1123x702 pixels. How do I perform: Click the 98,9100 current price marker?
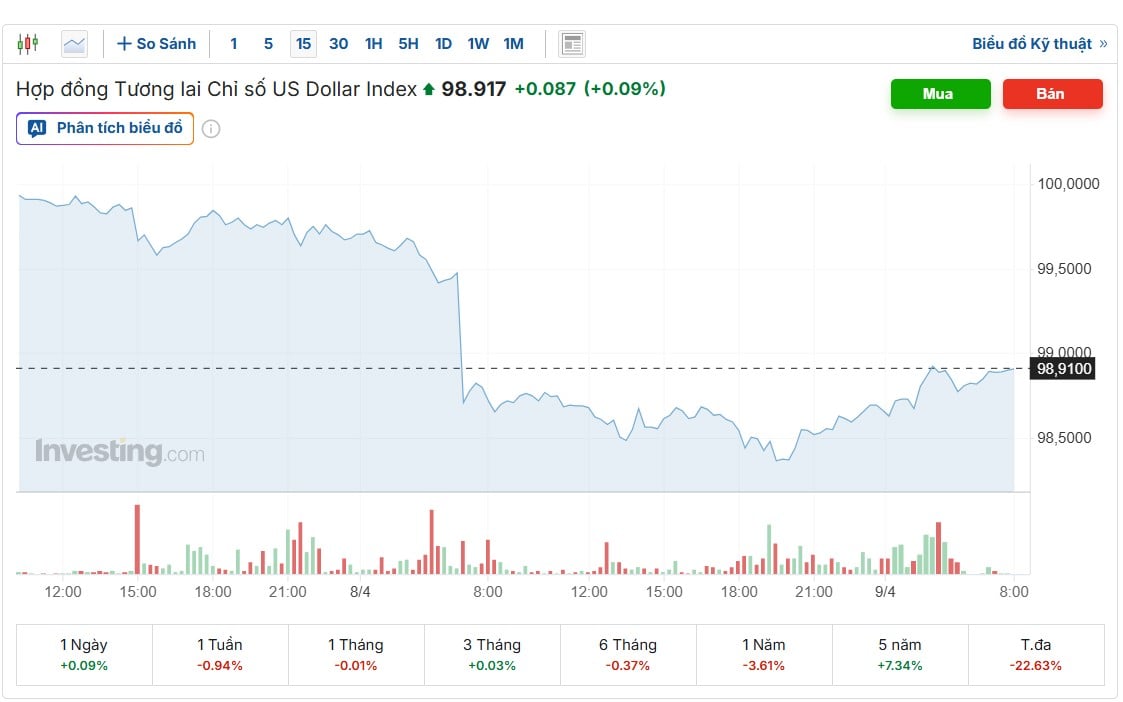[x=1064, y=369]
